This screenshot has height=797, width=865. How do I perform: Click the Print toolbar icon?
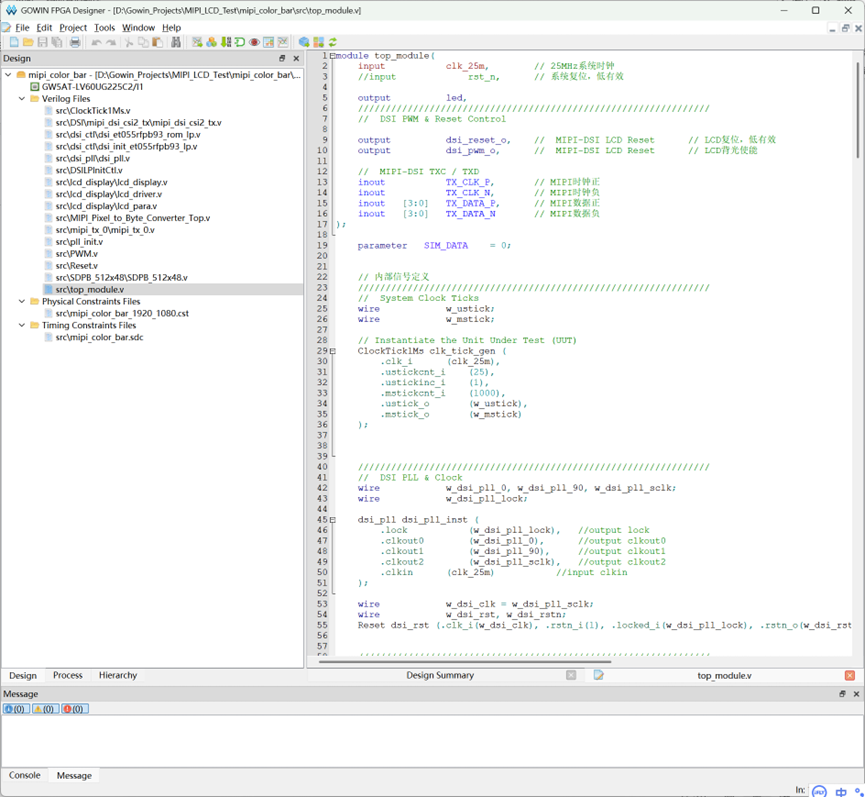(x=75, y=42)
